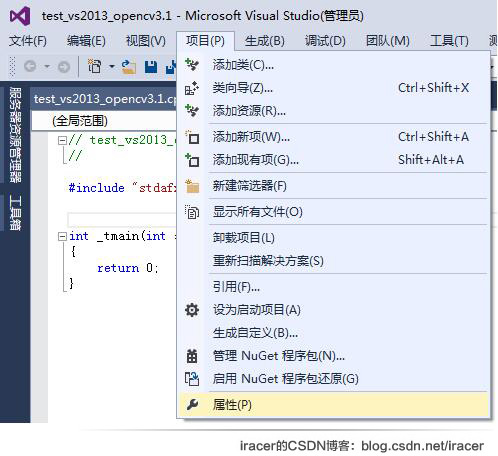Click the blank line above _tmain

[x=122, y=220]
